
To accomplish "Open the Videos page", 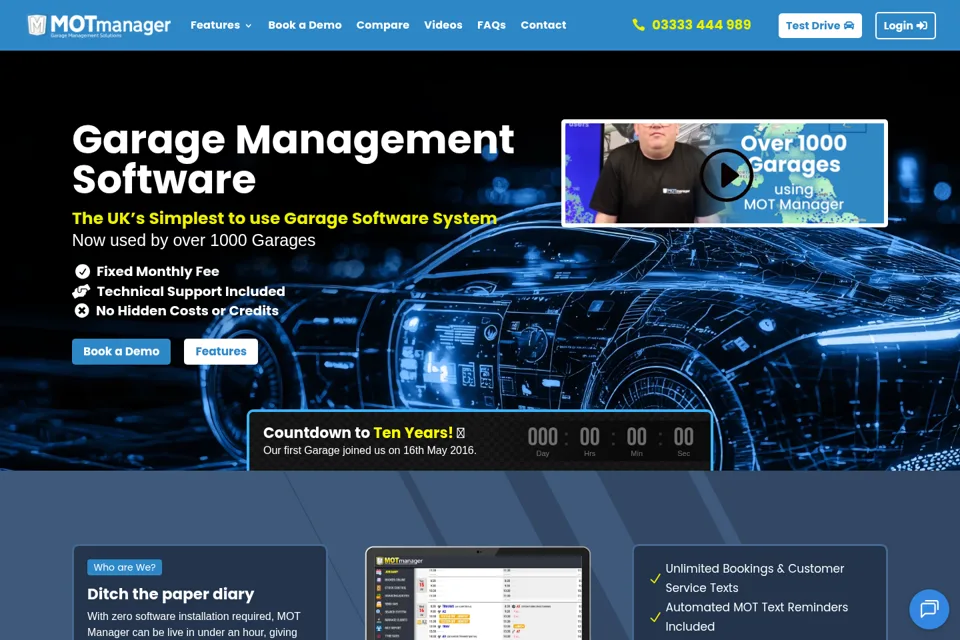I will 443,25.
